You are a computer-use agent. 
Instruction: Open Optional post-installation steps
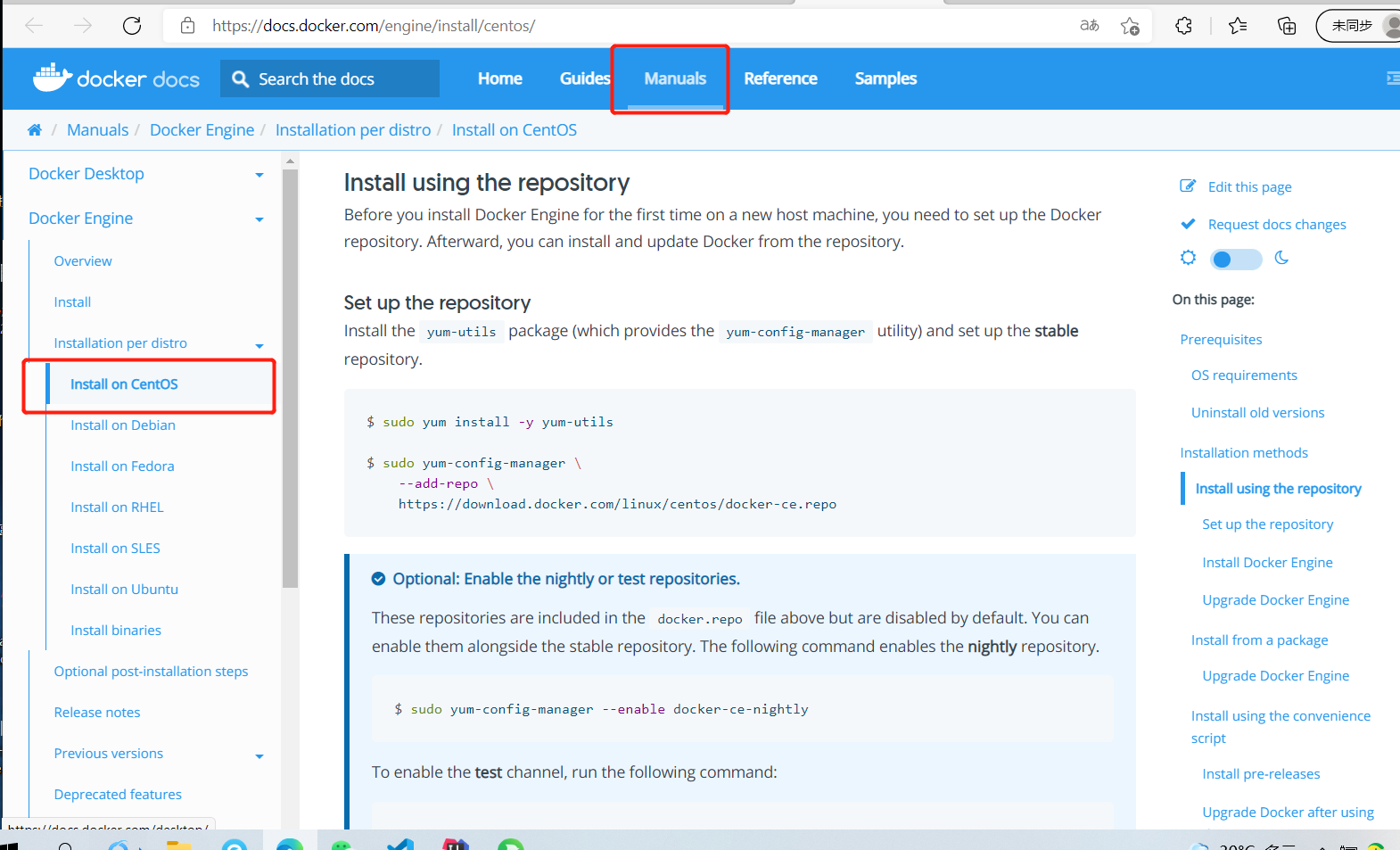pyautogui.click(x=151, y=672)
